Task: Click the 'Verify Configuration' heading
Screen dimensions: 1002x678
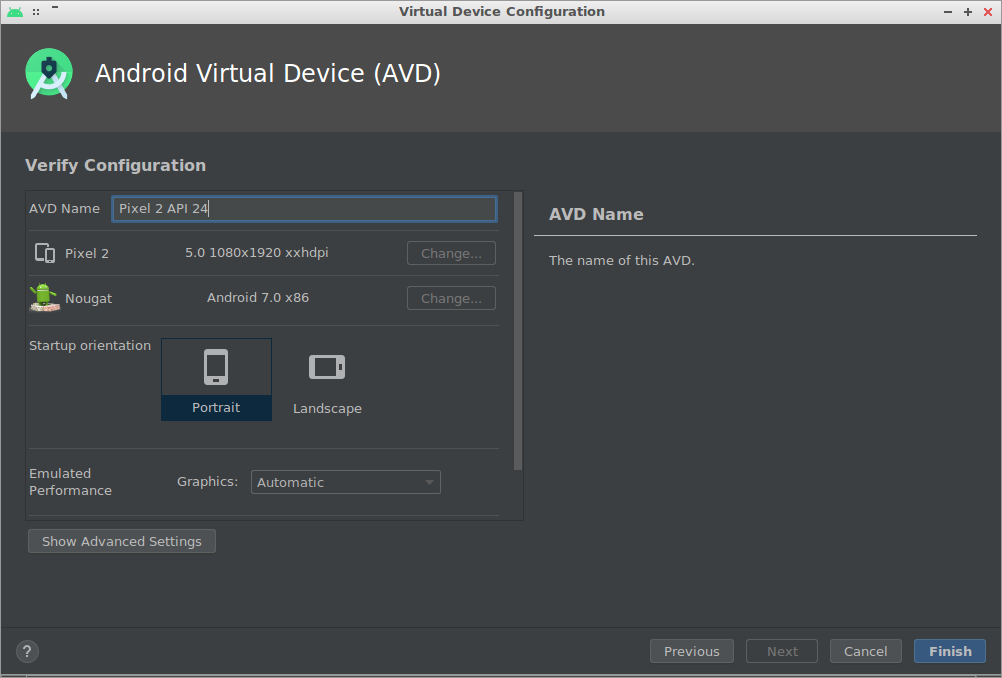Action: pyautogui.click(x=116, y=166)
